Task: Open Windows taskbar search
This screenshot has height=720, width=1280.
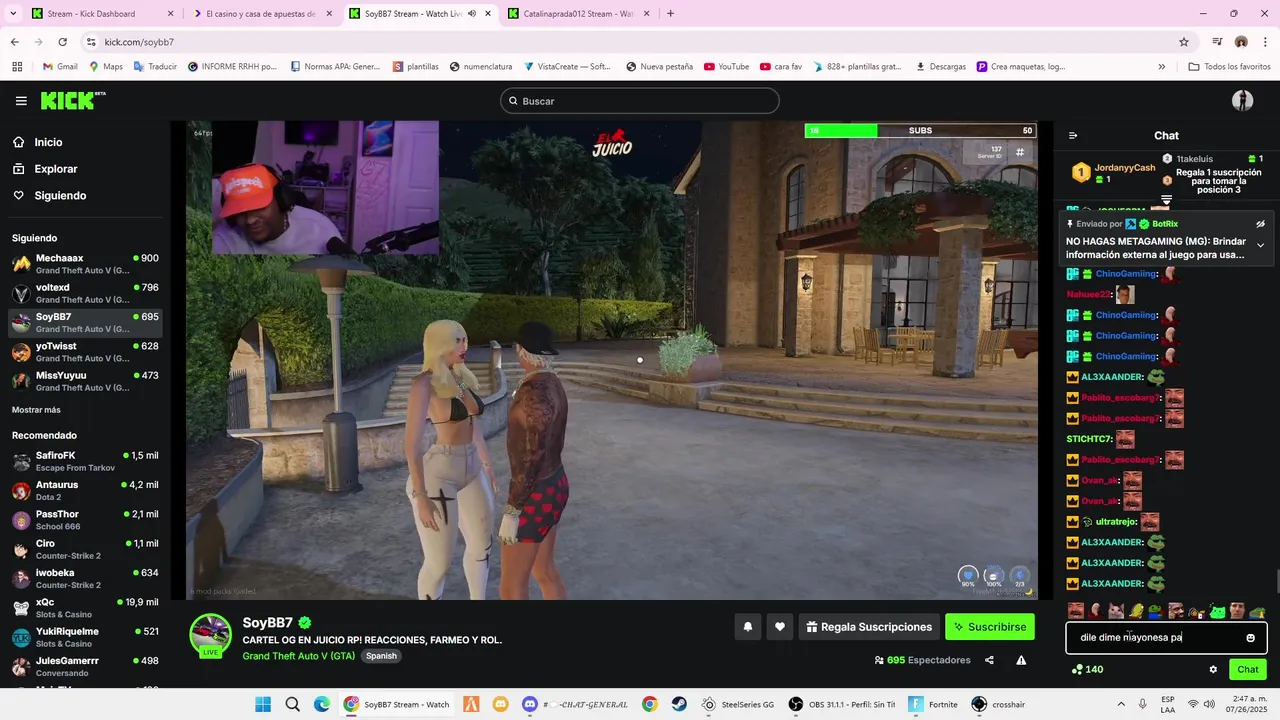Action: click(292, 704)
